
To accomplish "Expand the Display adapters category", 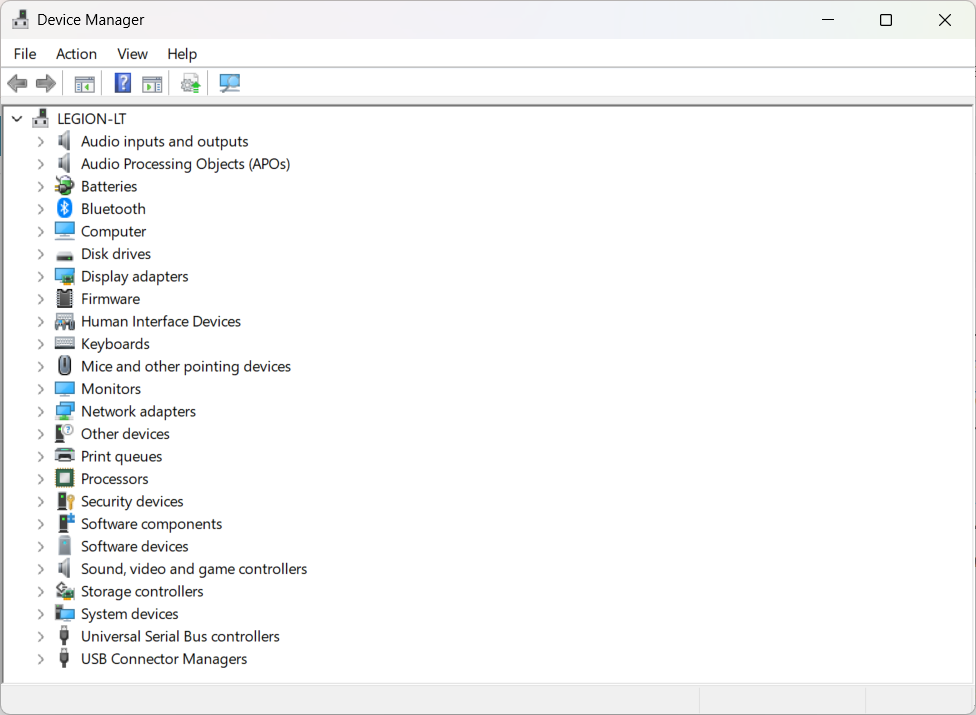I will coord(41,276).
